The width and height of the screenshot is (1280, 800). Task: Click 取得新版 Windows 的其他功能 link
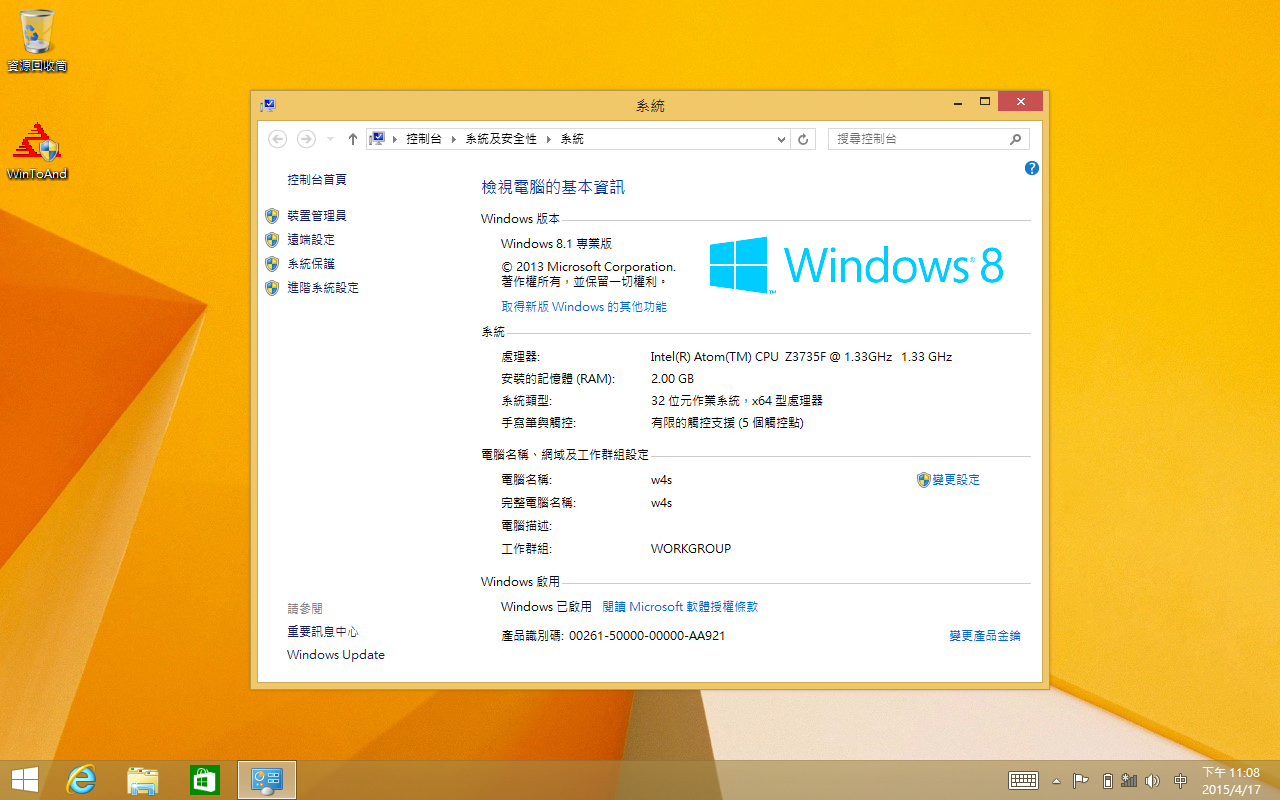(x=584, y=307)
